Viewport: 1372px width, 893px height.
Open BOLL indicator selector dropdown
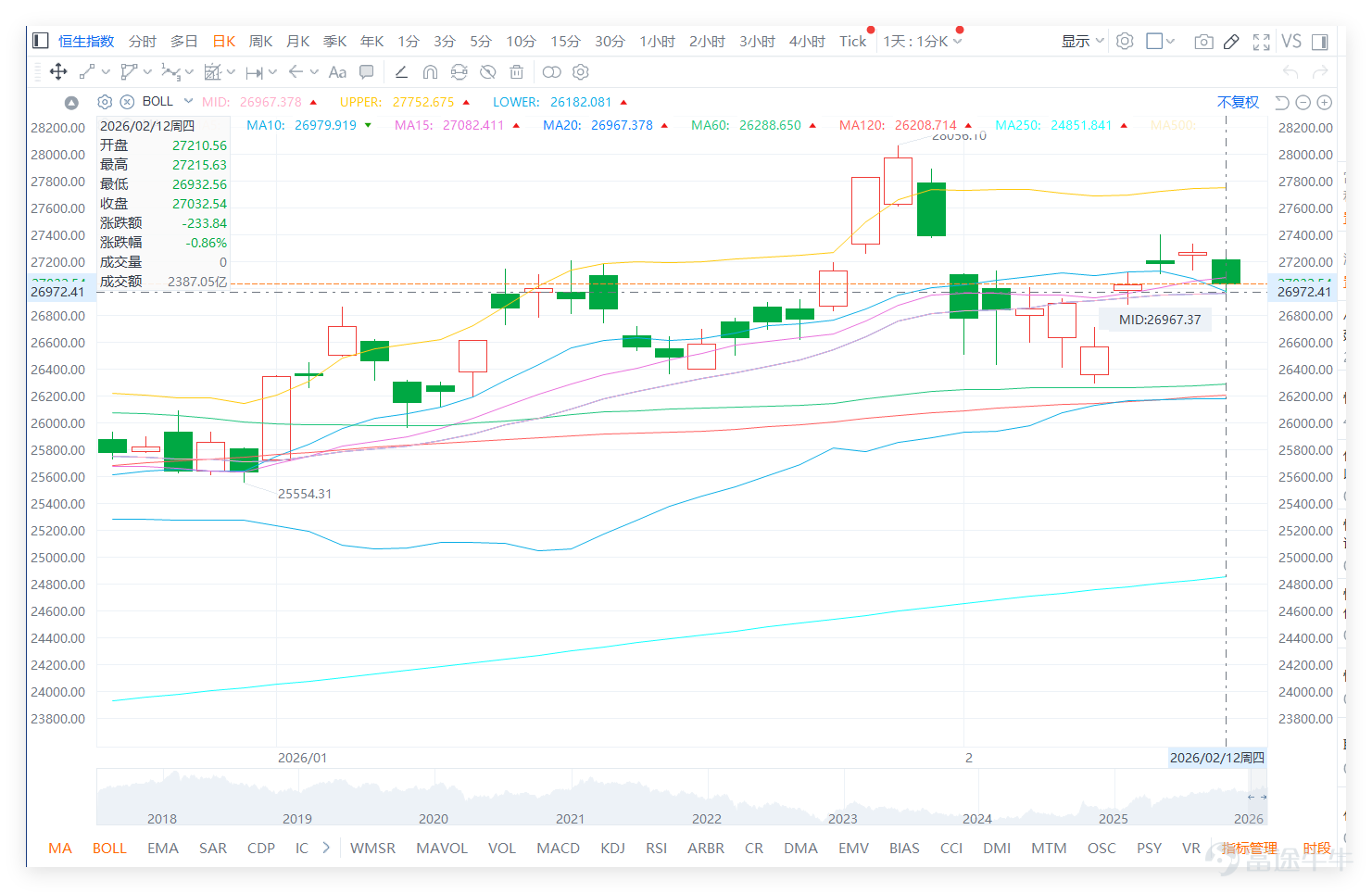(188, 101)
